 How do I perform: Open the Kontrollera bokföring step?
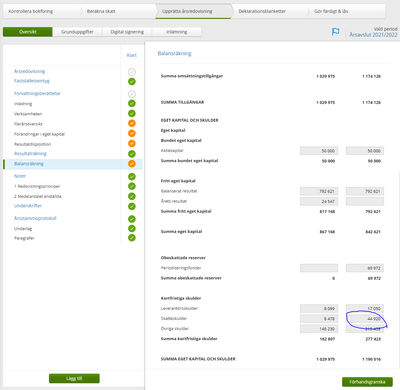pyautogui.click(x=31, y=11)
